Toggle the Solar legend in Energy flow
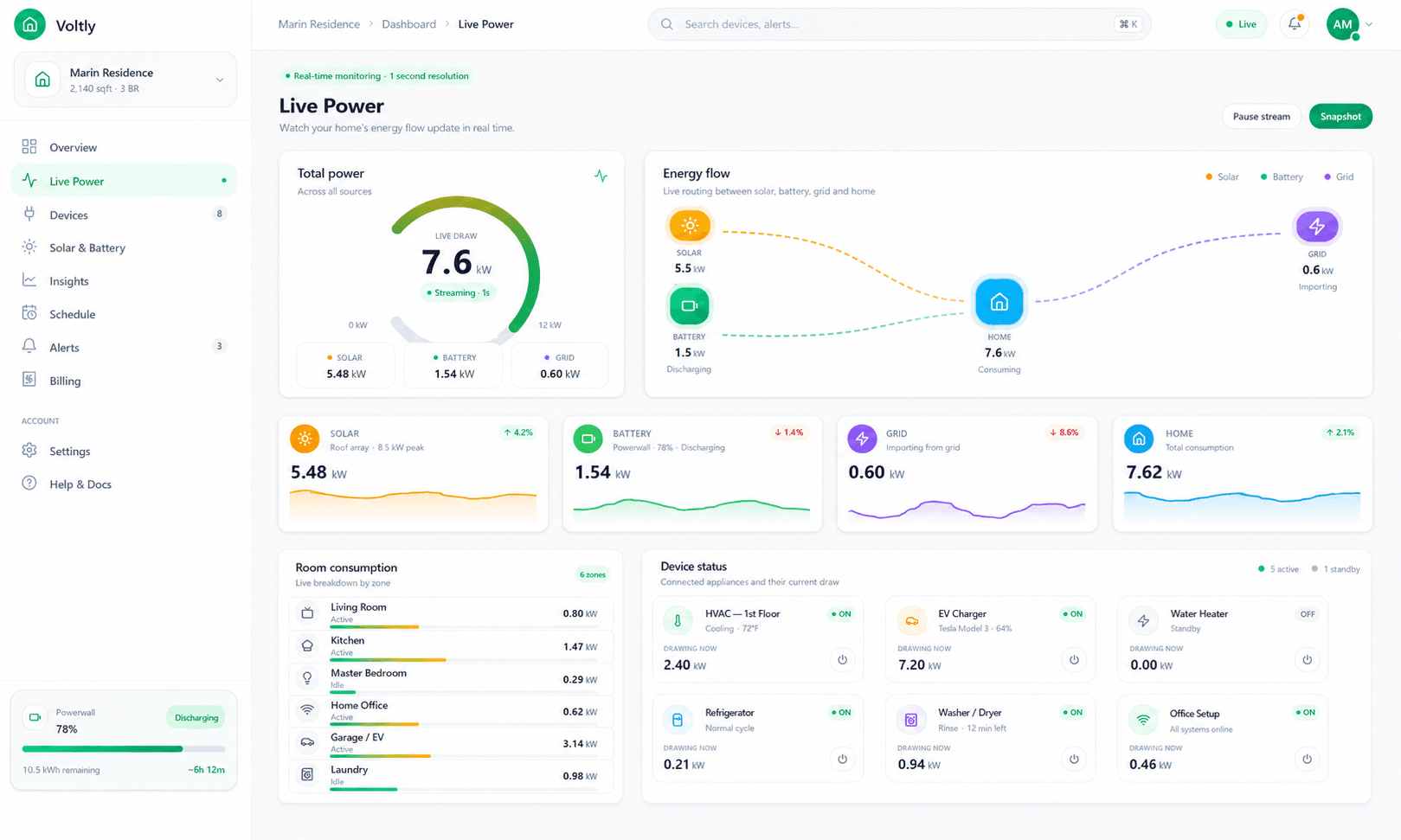This screenshot has height=840, width=1401. 1222,176
